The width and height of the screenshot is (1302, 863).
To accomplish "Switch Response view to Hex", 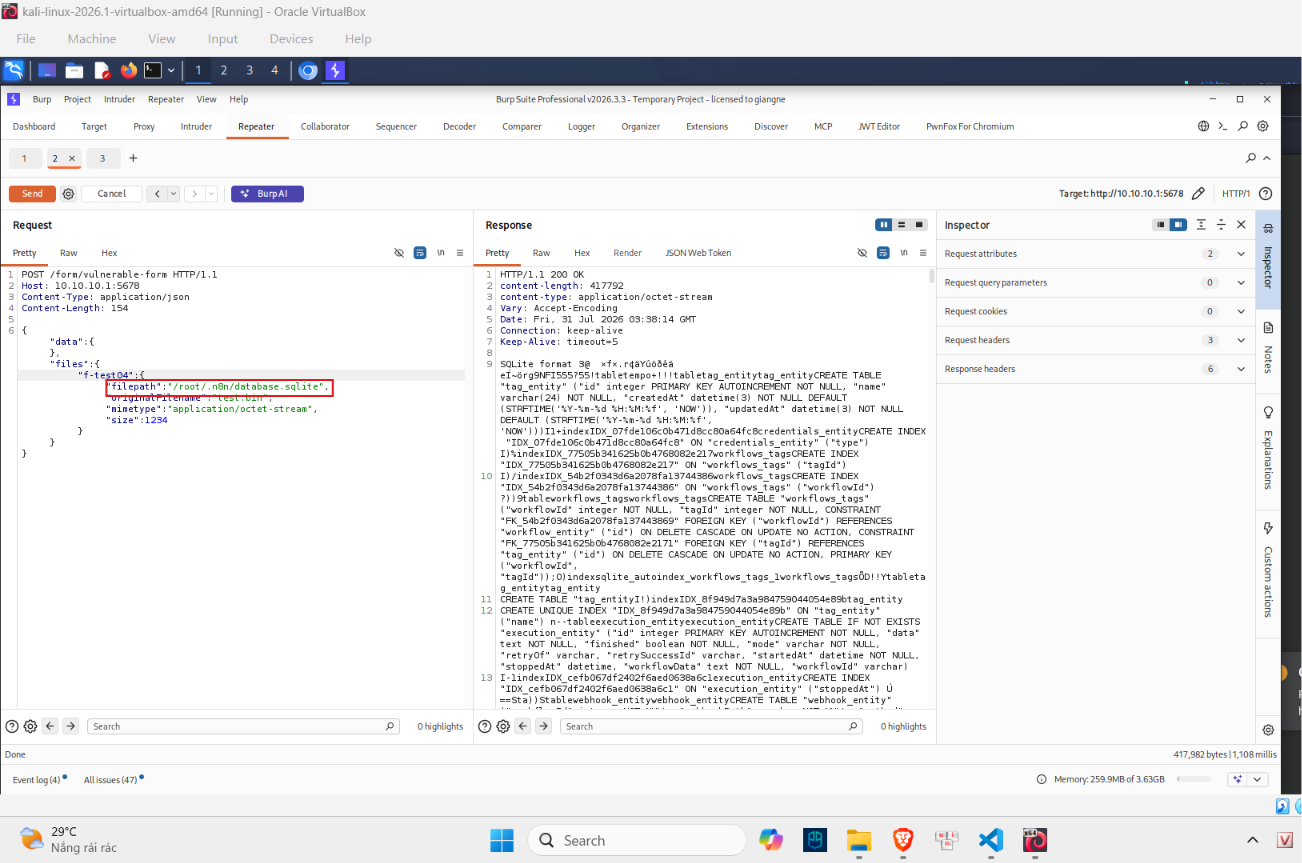I will [582, 253].
